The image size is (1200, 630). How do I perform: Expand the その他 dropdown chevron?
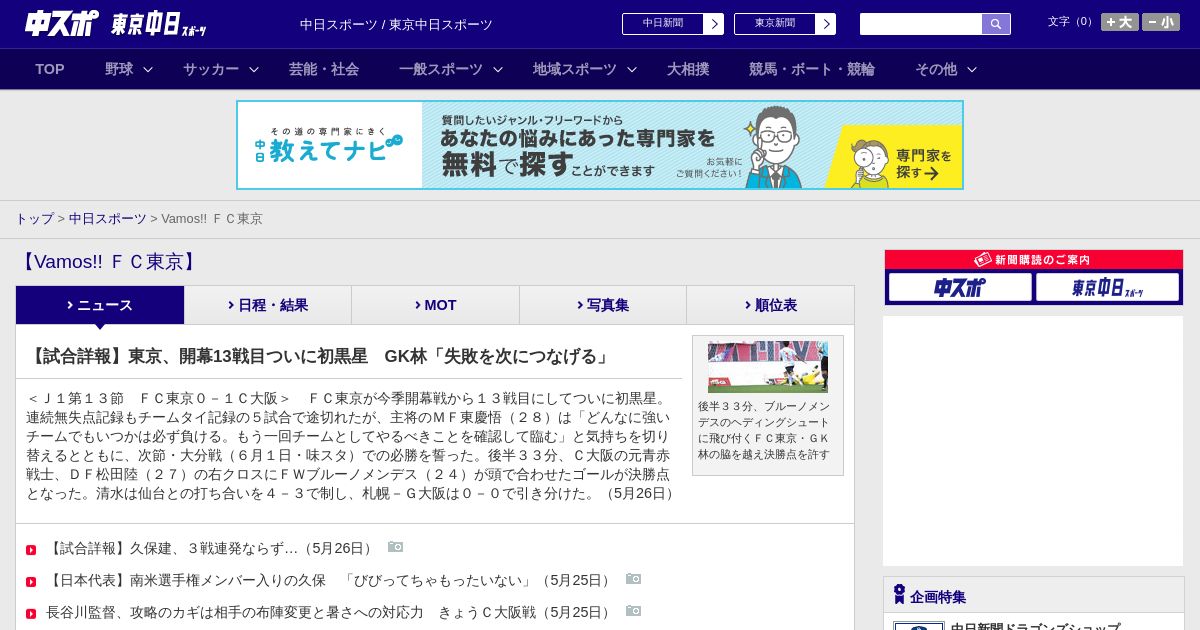972,69
